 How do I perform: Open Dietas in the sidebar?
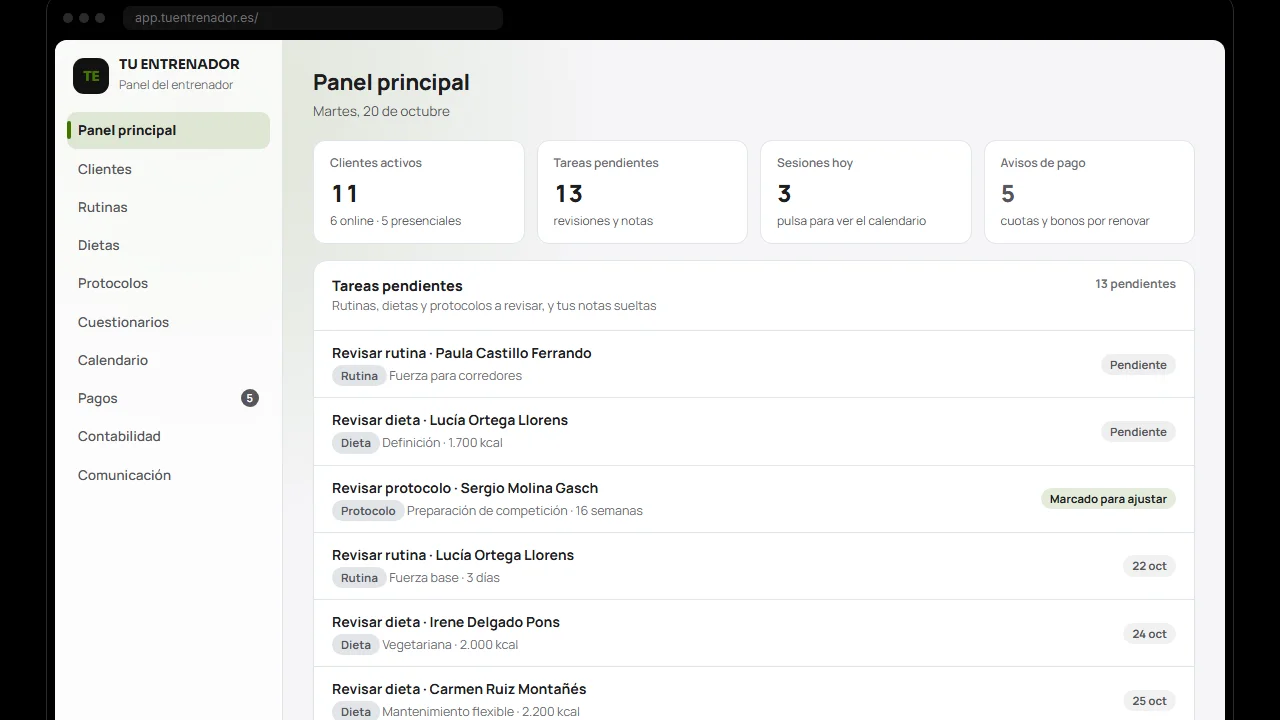pyautogui.click(x=168, y=245)
